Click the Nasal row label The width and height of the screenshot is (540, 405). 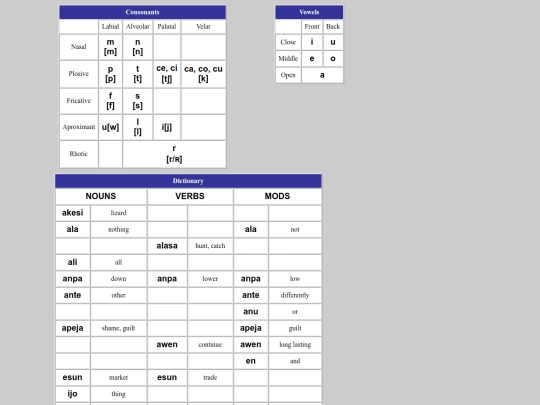79,47
